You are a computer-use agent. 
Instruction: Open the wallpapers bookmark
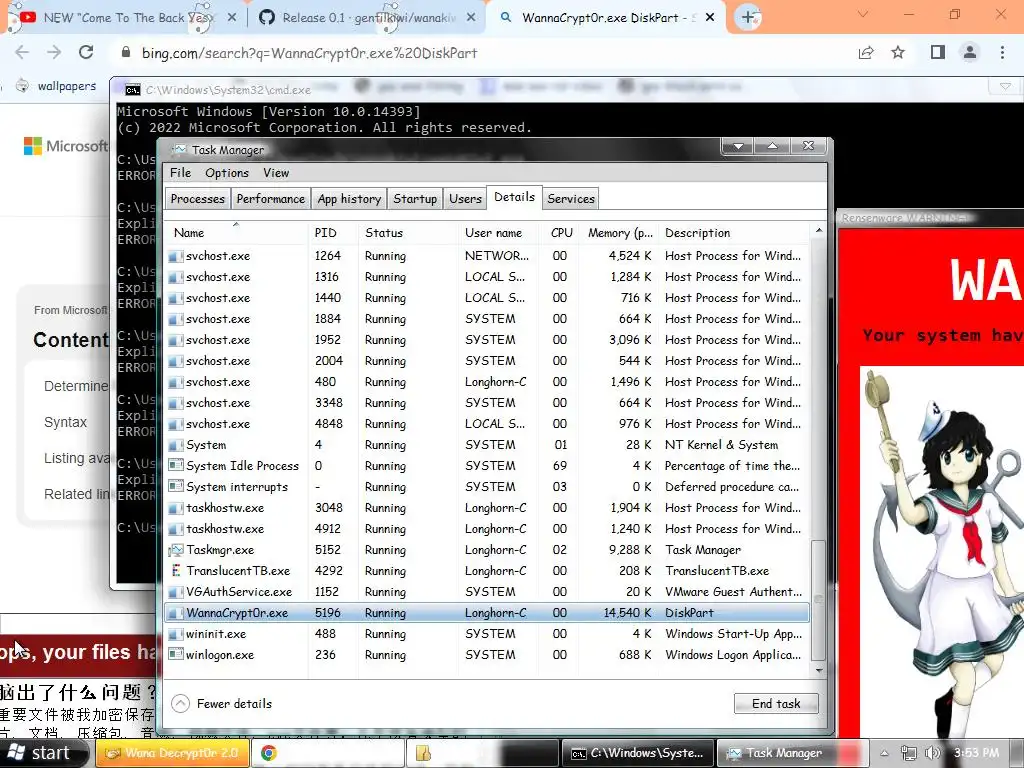point(57,86)
